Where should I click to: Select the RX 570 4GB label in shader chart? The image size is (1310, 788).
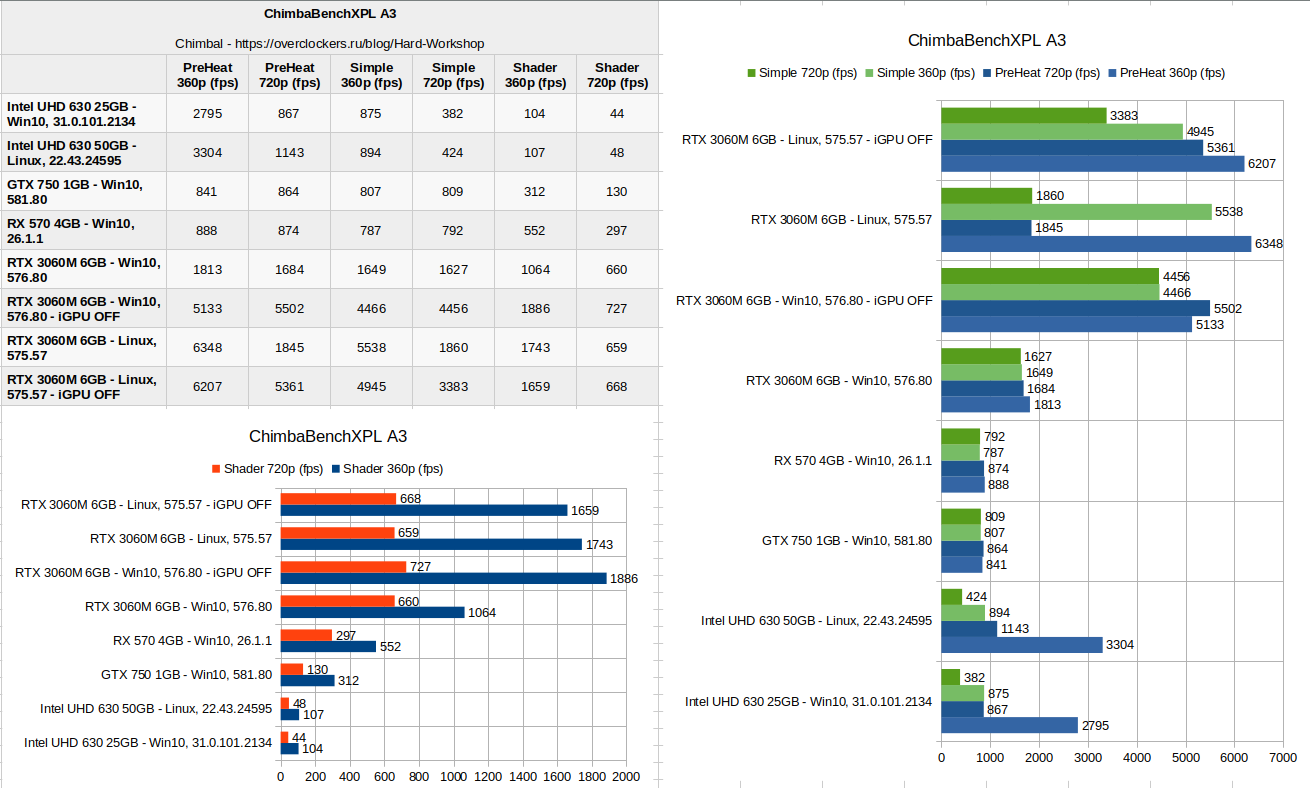[193, 640]
